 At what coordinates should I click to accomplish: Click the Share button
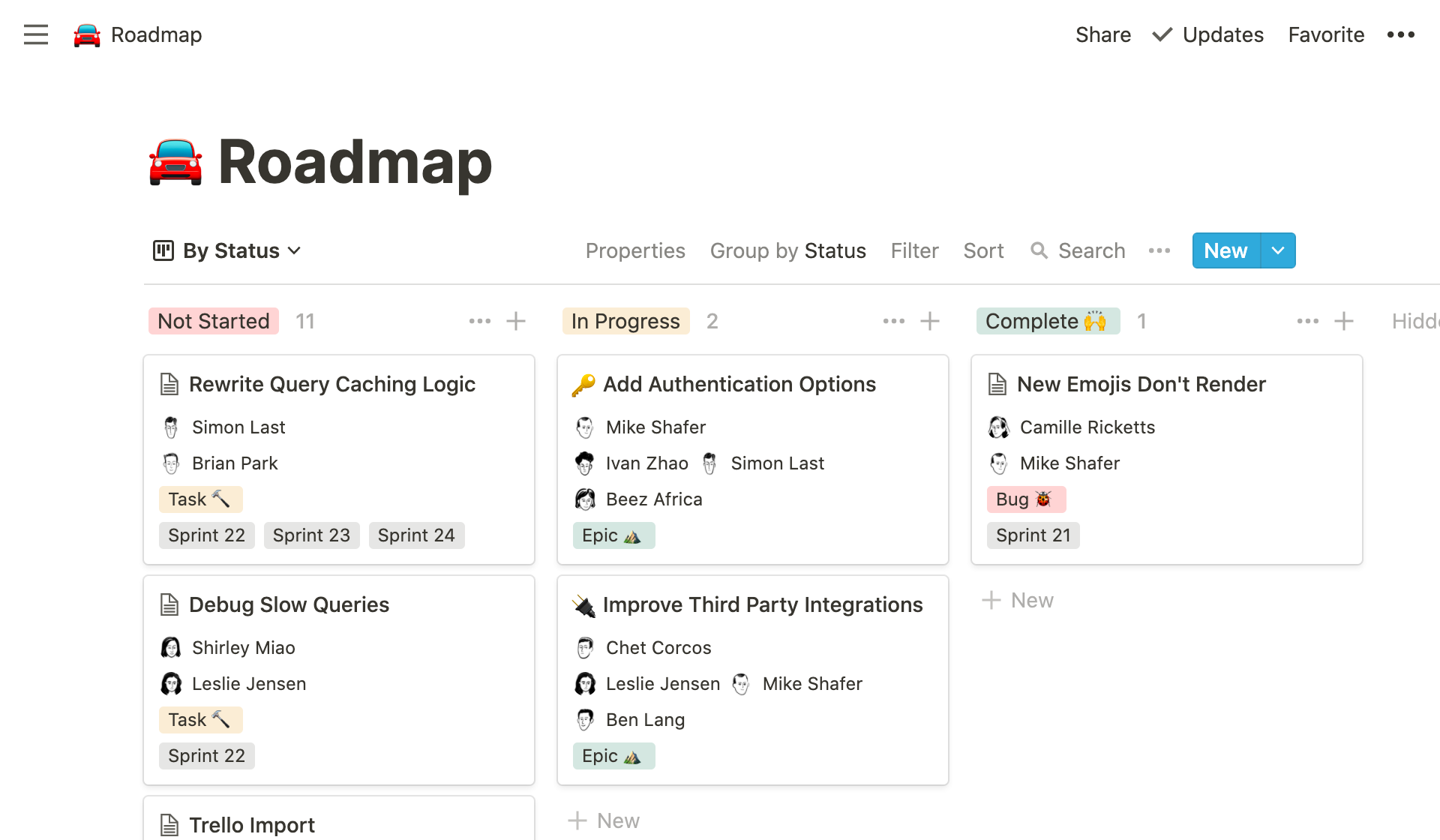[x=1102, y=34]
